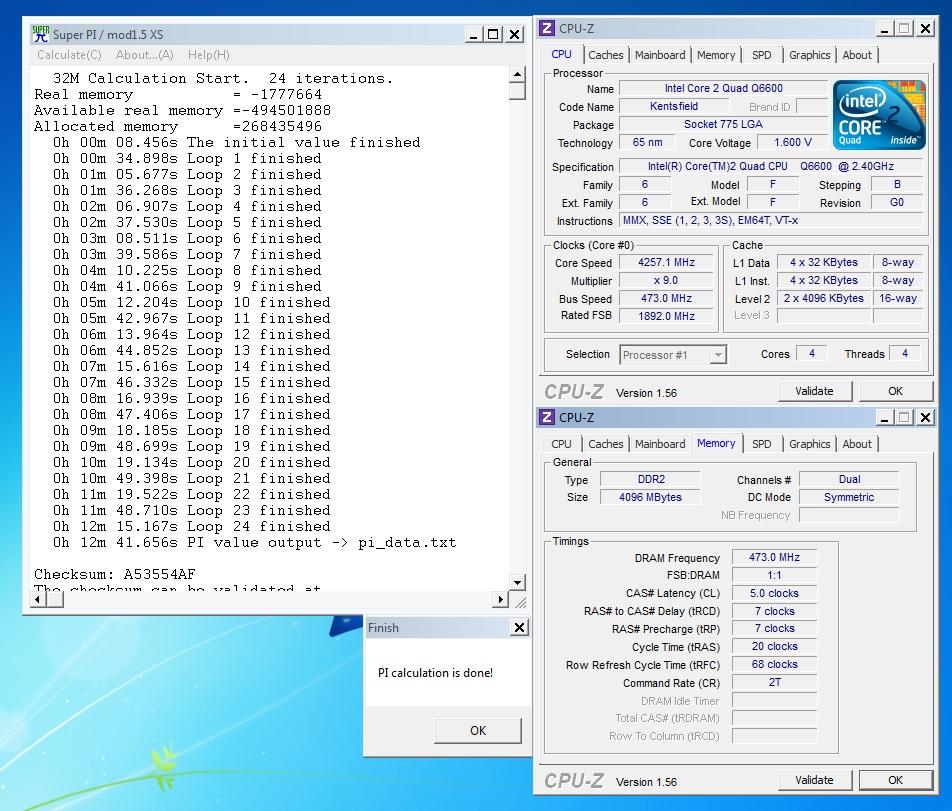The height and width of the screenshot is (811, 952).
Task: Click the Intel Core 2 Quad logo
Action: tap(879, 114)
